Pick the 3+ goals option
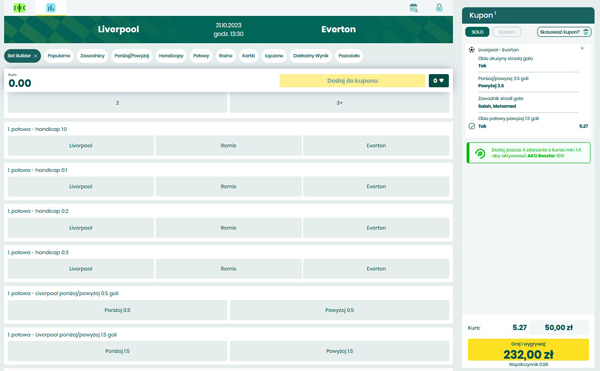 pos(339,103)
